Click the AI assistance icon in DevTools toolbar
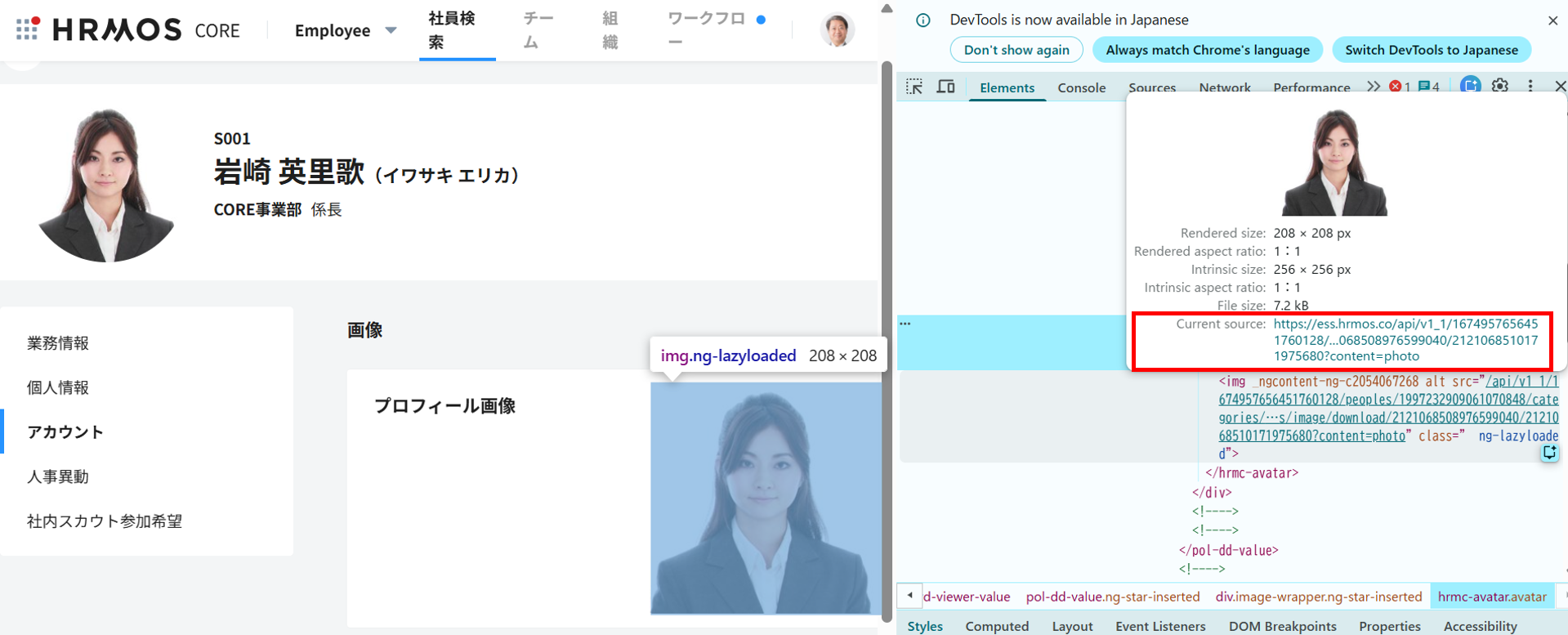Image resolution: width=1568 pixels, height=635 pixels. point(1470,86)
